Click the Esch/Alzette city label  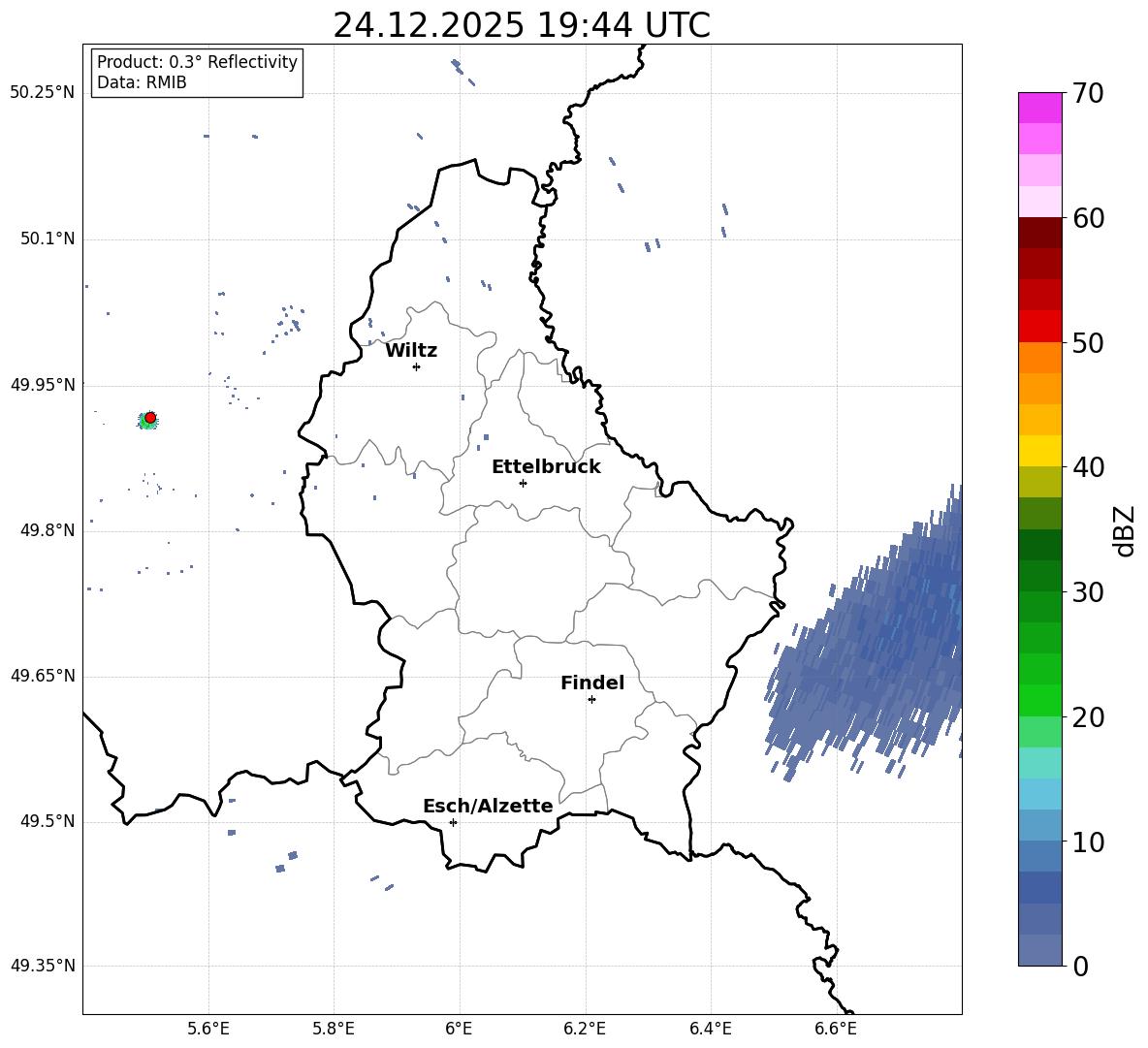tap(488, 806)
